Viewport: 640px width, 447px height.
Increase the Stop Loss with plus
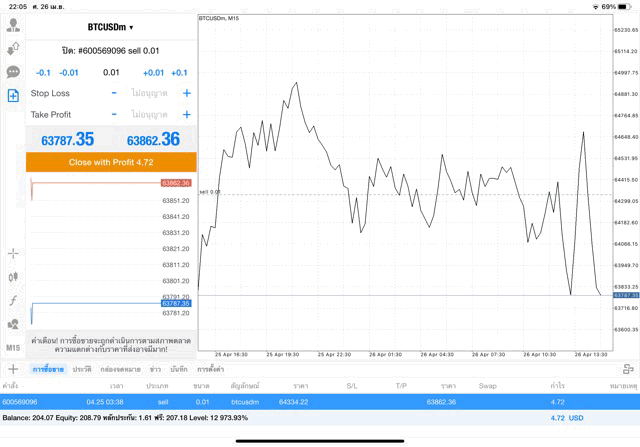point(186,93)
